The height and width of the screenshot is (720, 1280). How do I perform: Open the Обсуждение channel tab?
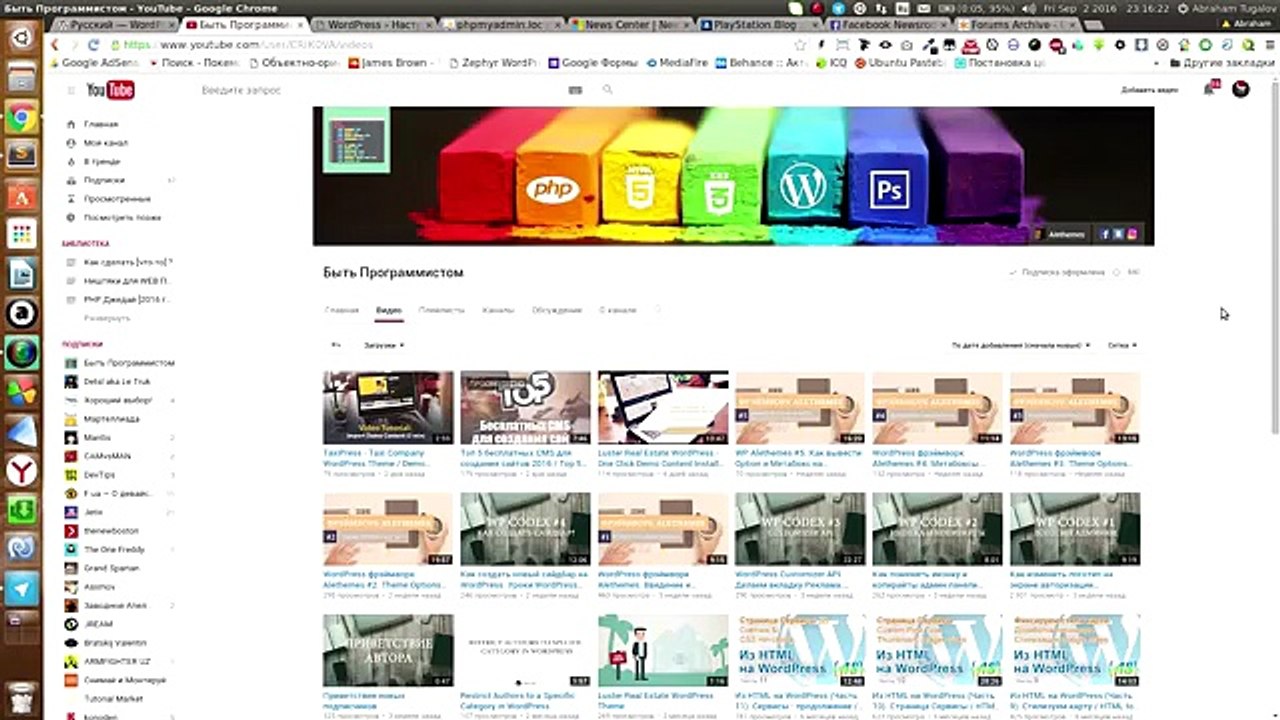pos(557,310)
